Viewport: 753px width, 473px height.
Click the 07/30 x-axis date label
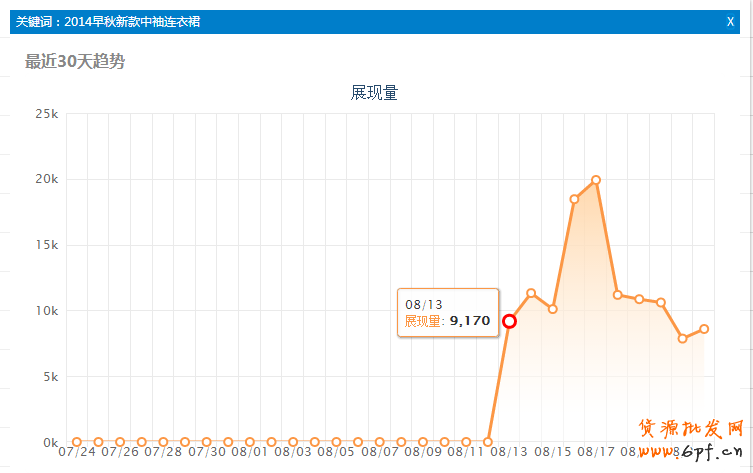point(207,452)
